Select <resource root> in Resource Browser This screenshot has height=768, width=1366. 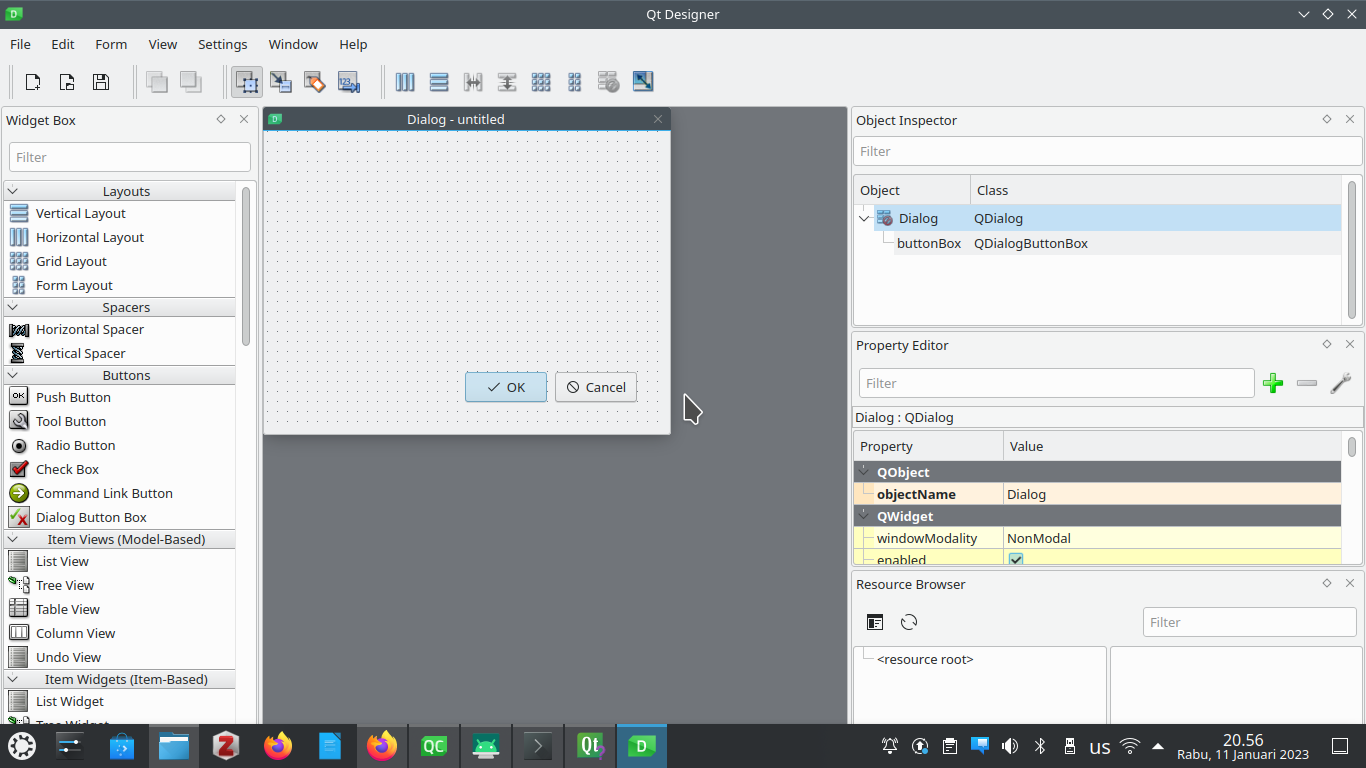pos(925,659)
